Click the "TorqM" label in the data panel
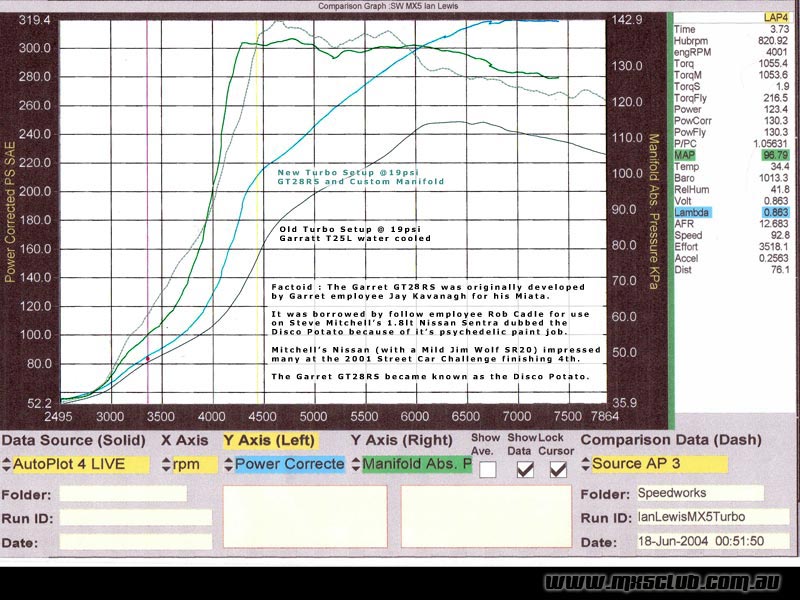Image resolution: width=800 pixels, height=600 pixels. point(687,75)
